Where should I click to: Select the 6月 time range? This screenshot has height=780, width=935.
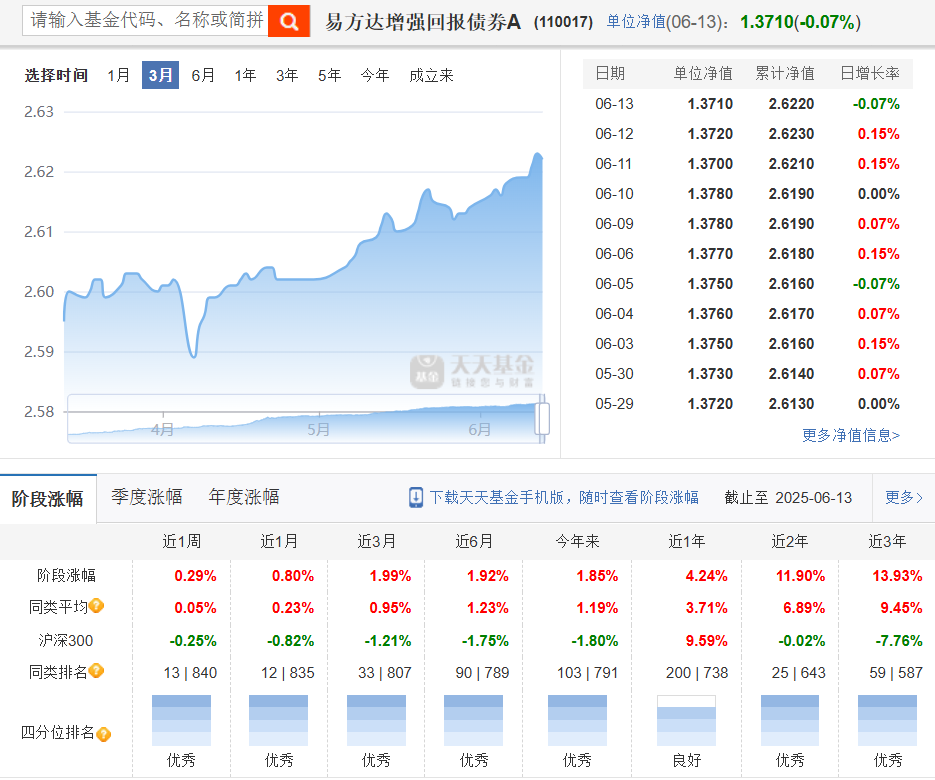203,75
